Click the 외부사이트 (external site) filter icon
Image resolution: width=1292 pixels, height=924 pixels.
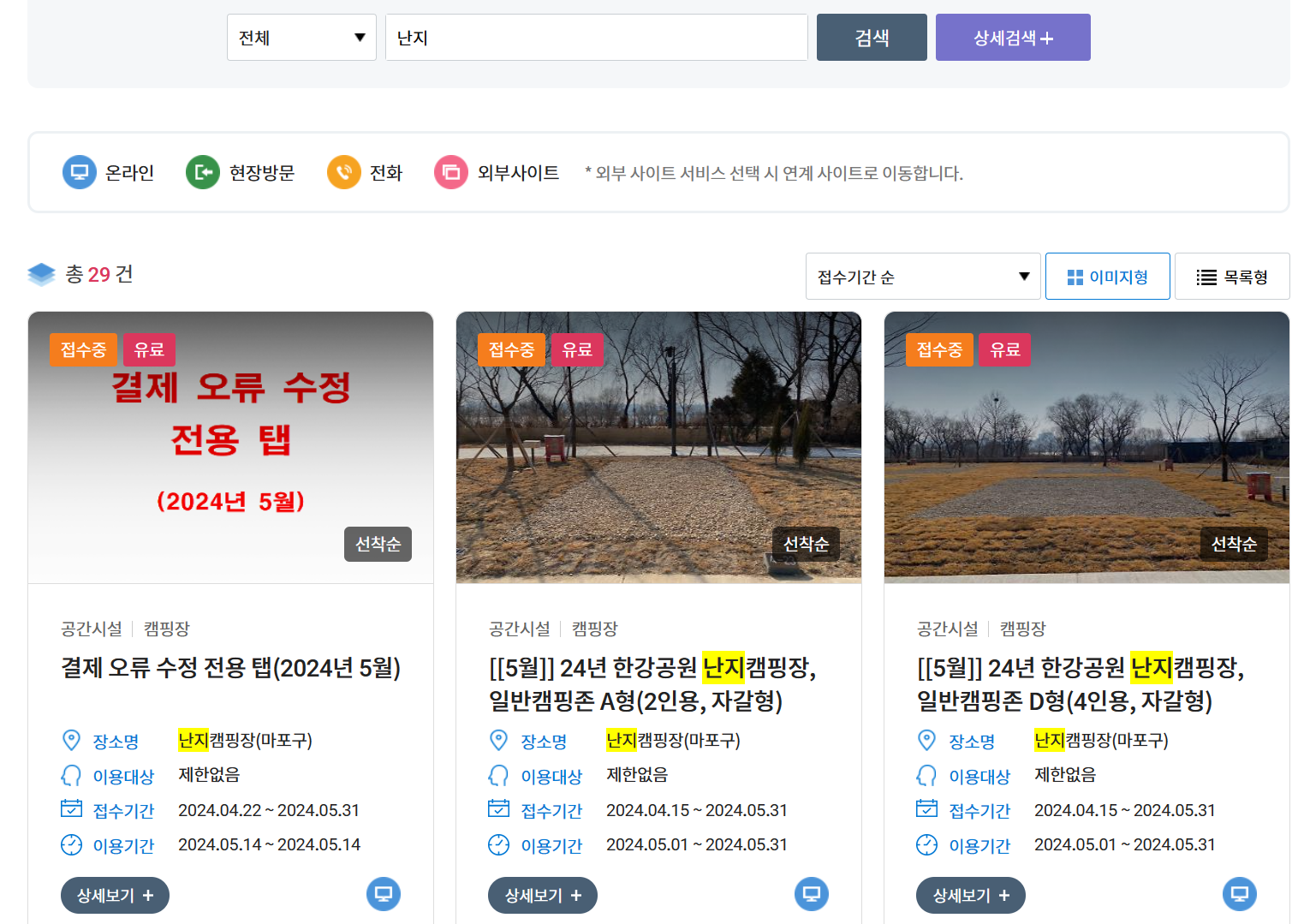[451, 172]
